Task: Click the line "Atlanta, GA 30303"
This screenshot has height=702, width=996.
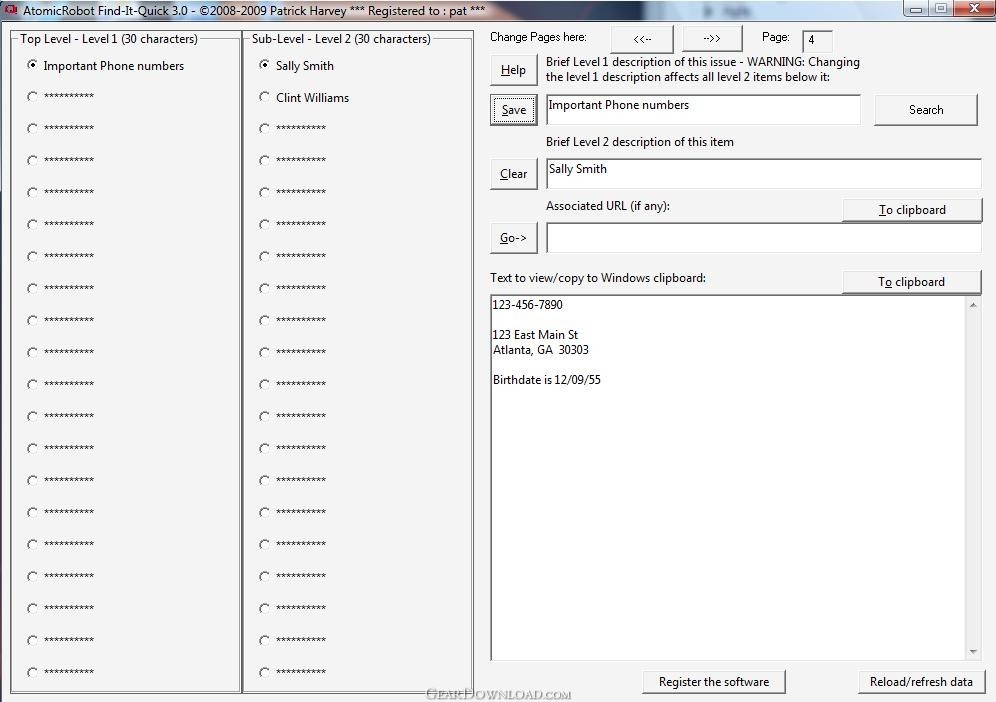Action: point(541,350)
